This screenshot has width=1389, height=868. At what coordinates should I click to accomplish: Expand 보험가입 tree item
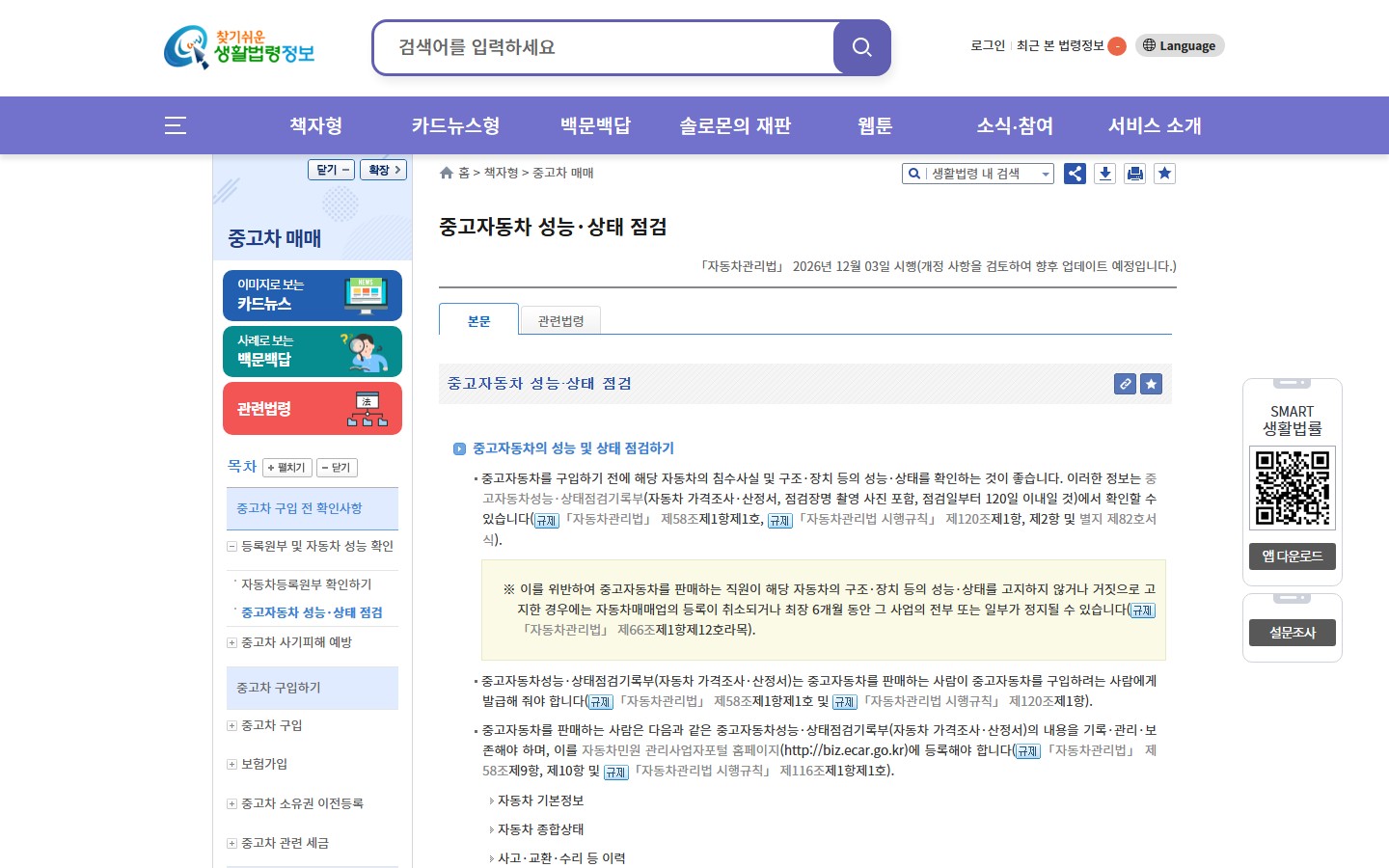click(x=231, y=764)
